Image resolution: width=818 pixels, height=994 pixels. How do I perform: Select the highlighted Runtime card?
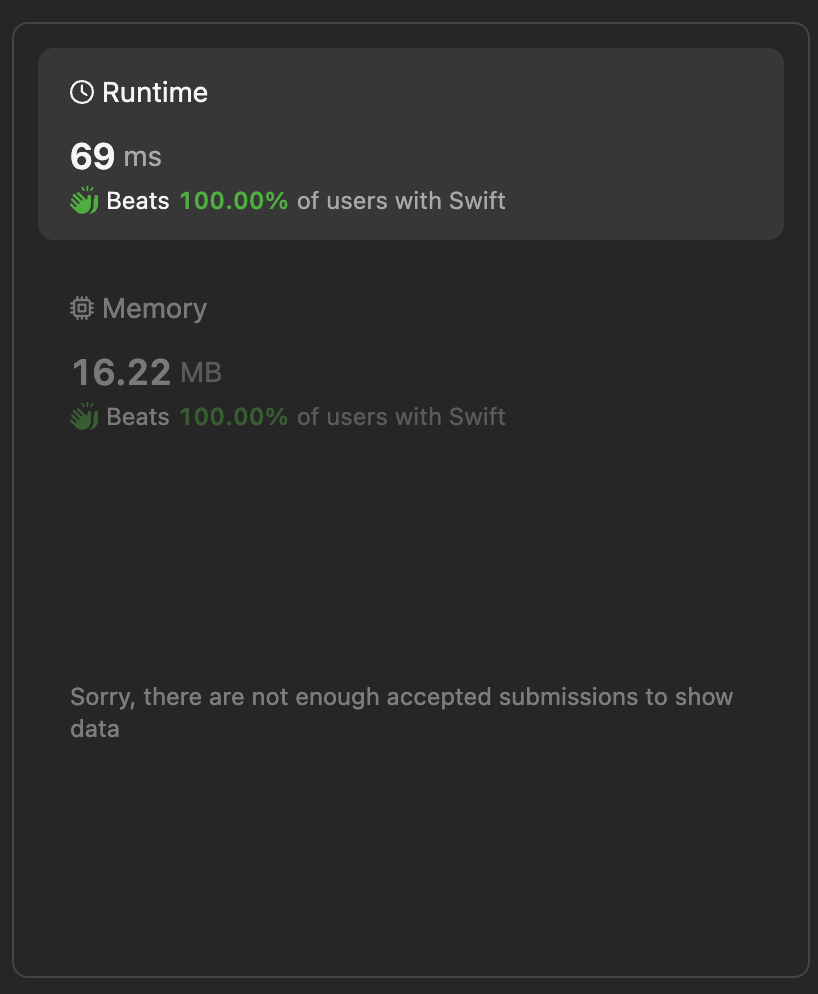(410, 143)
